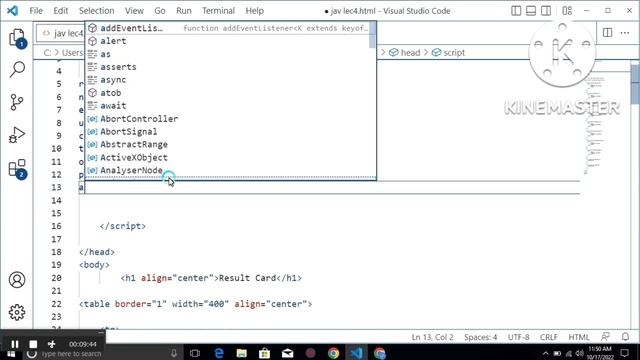This screenshot has height=360, width=640.
Task: Open Task View on taskbar
Action: click(x=195, y=353)
